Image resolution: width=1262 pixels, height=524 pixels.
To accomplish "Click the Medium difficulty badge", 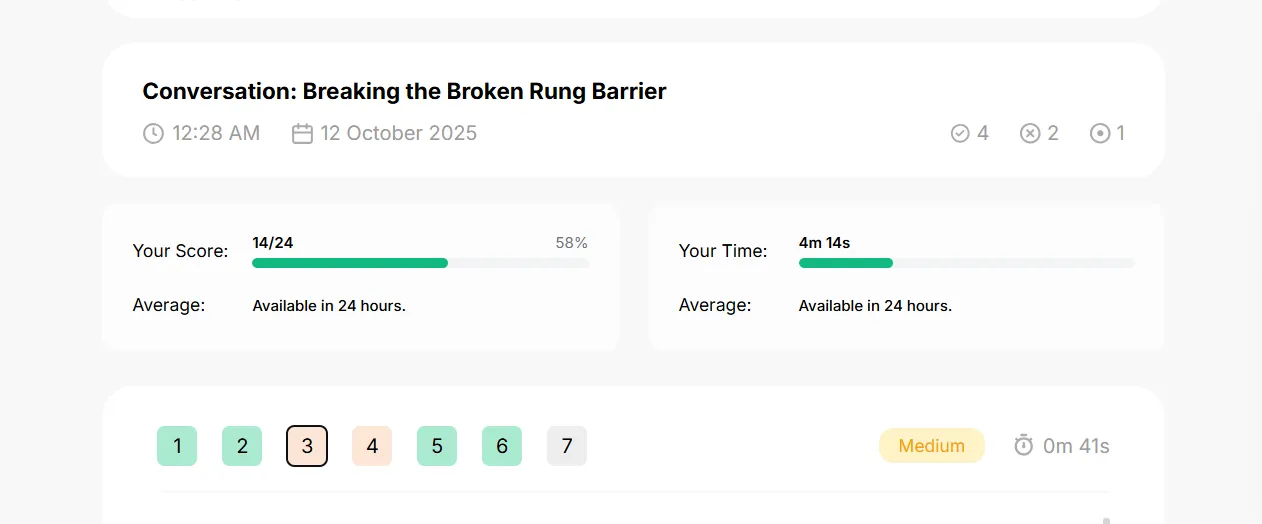I will coord(932,446).
